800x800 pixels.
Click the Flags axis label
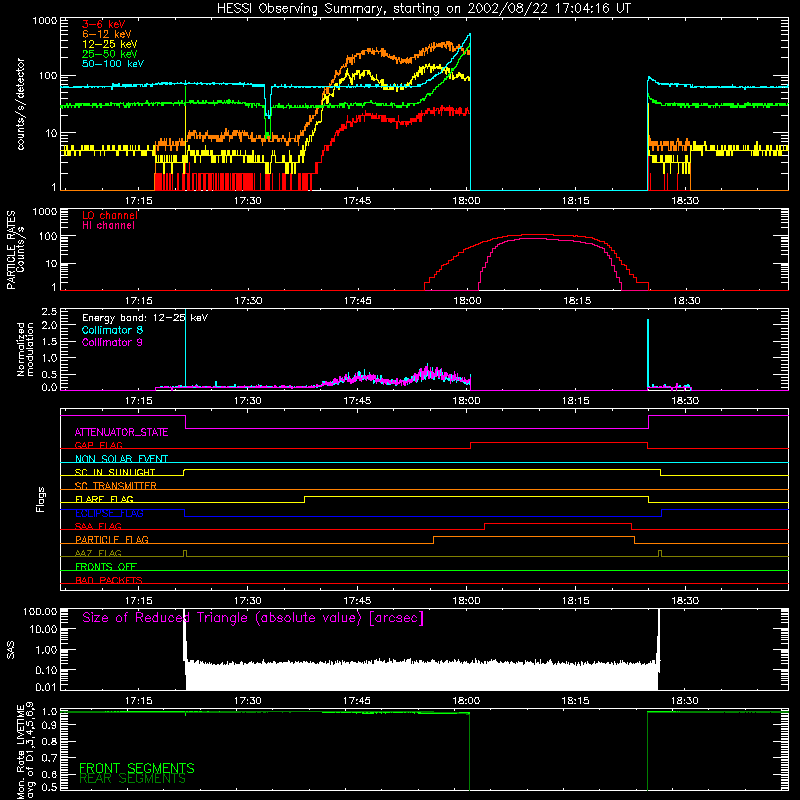point(41,499)
